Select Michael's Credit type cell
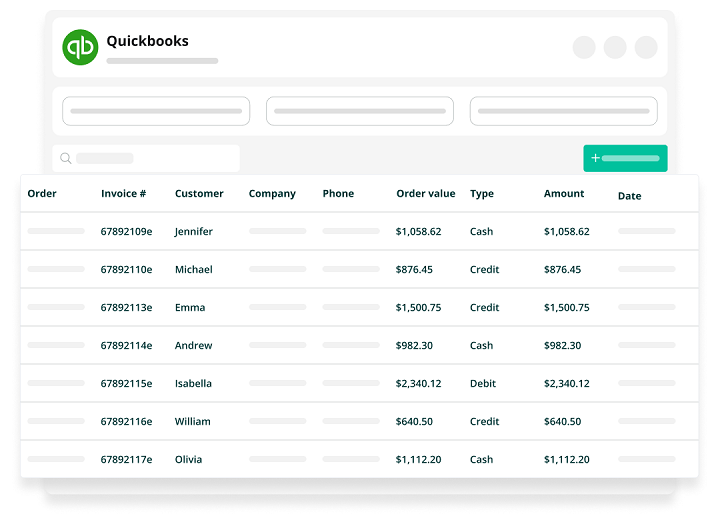 click(x=484, y=270)
